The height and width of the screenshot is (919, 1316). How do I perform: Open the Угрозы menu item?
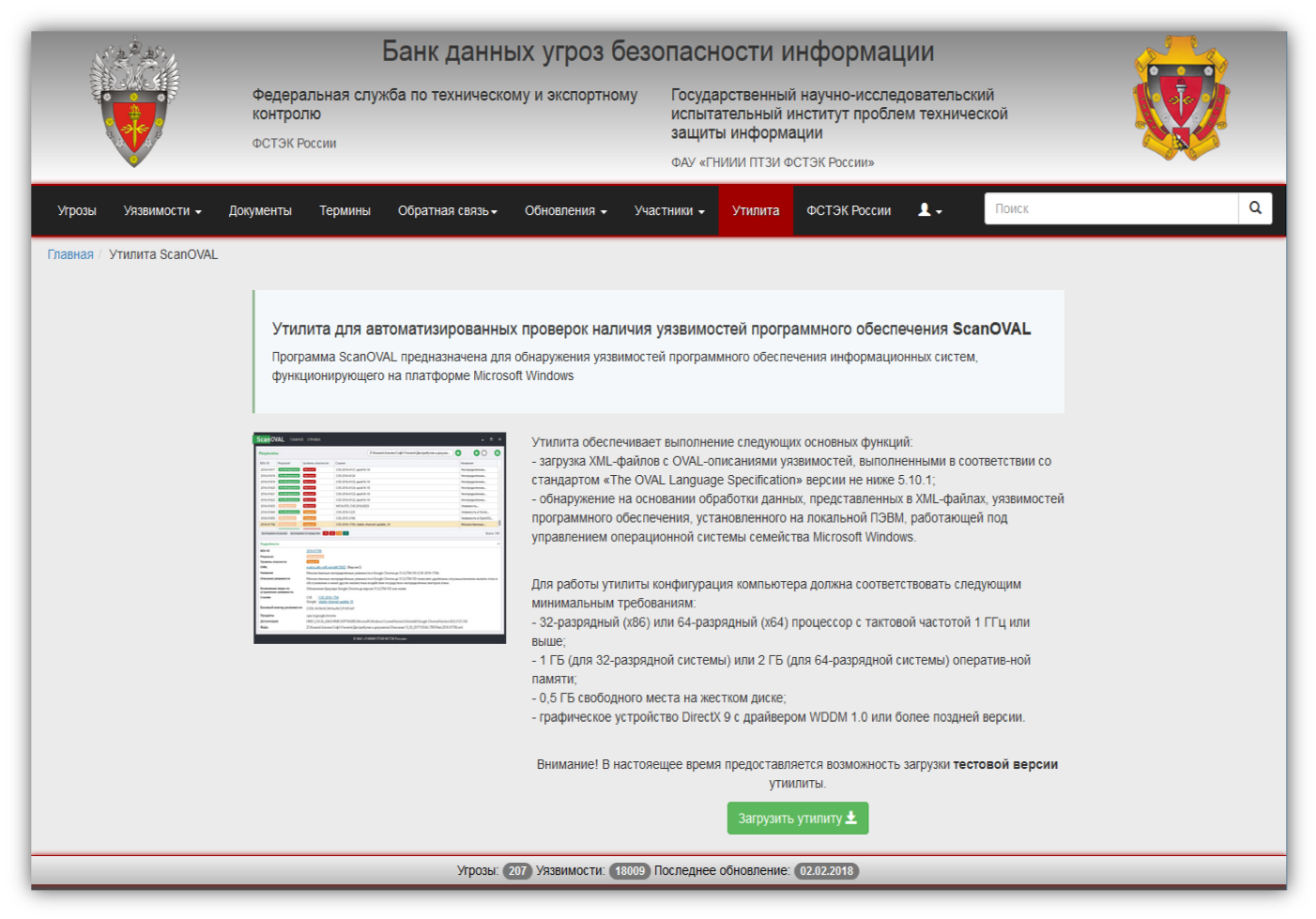77,210
